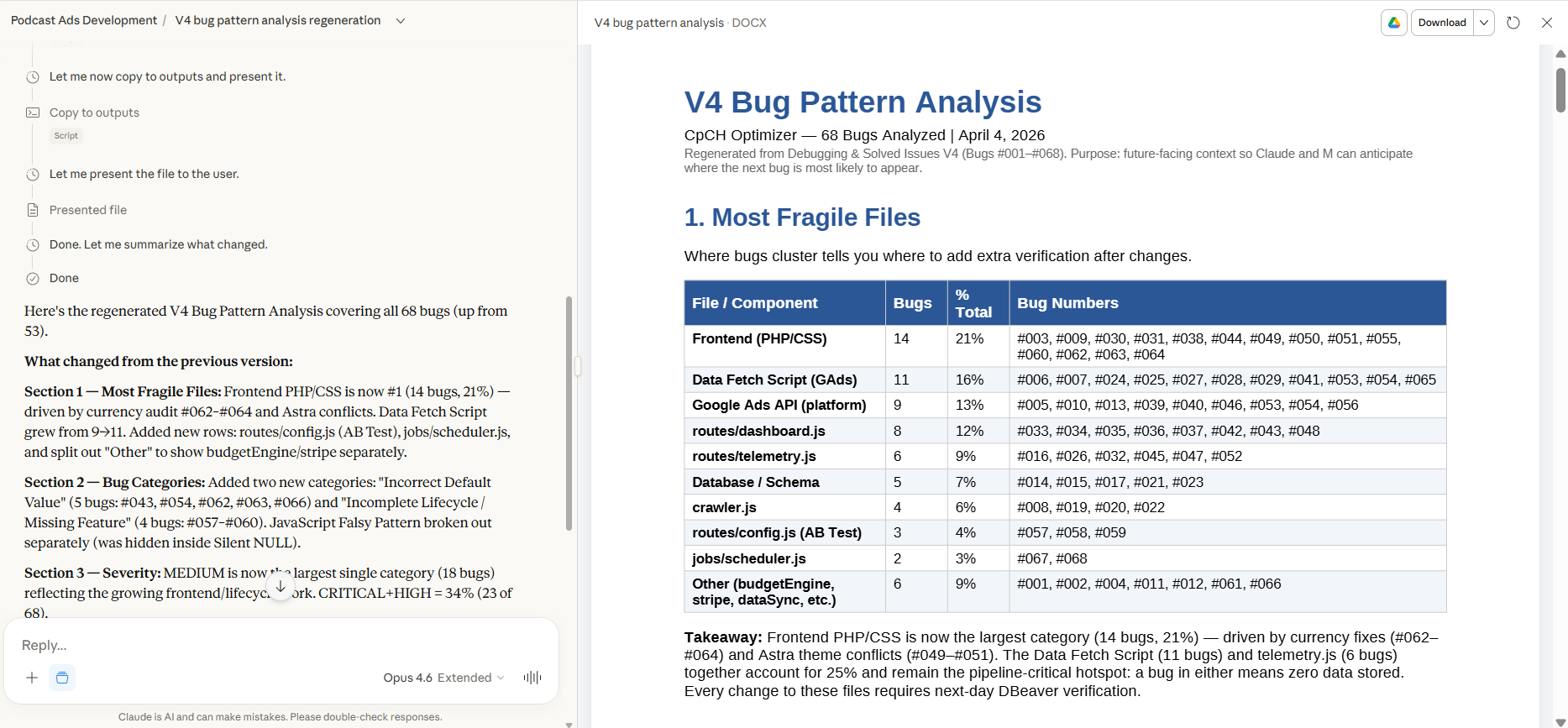Image resolution: width=1568 pixels, height=728 pixels.
Task: Open the Opus 4.6 Extended model selector
Action: [443, 678]
